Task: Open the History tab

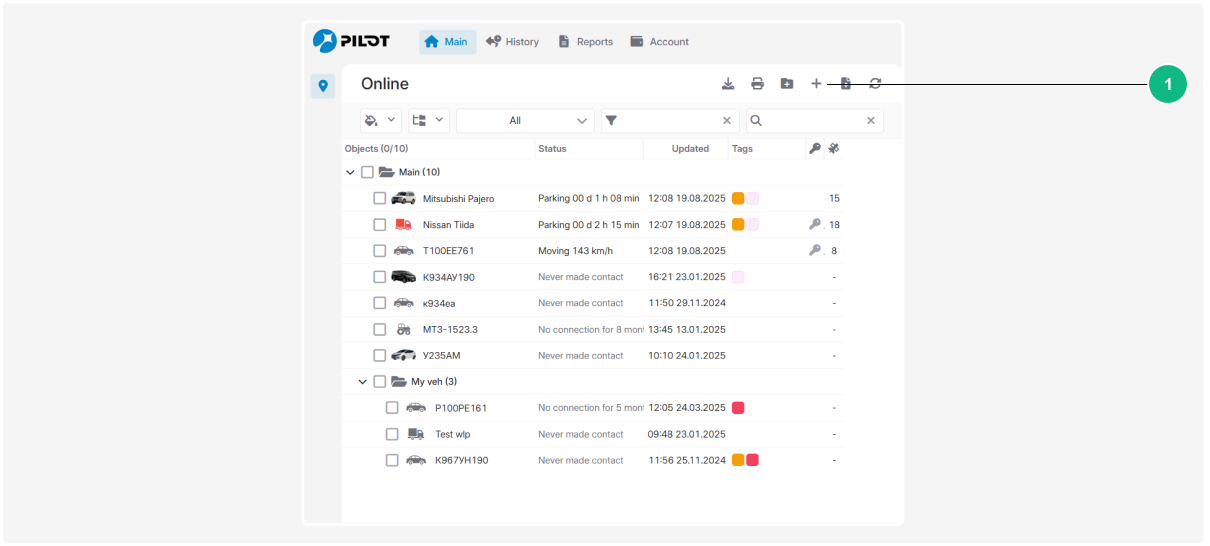Action: pos(512,42)
